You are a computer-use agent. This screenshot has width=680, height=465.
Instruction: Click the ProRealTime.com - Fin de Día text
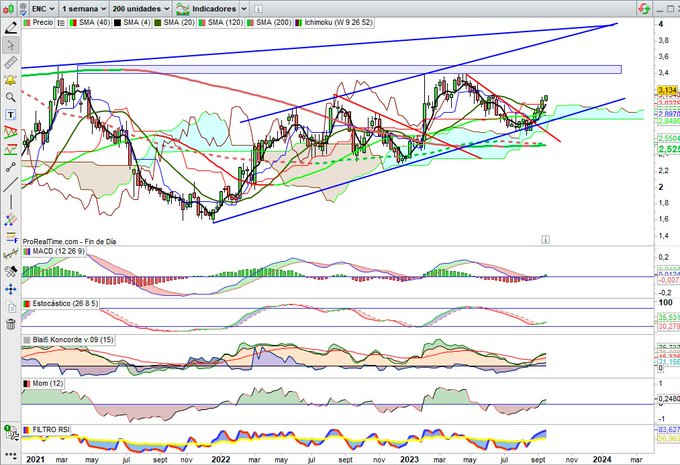(x=69, y=242)
